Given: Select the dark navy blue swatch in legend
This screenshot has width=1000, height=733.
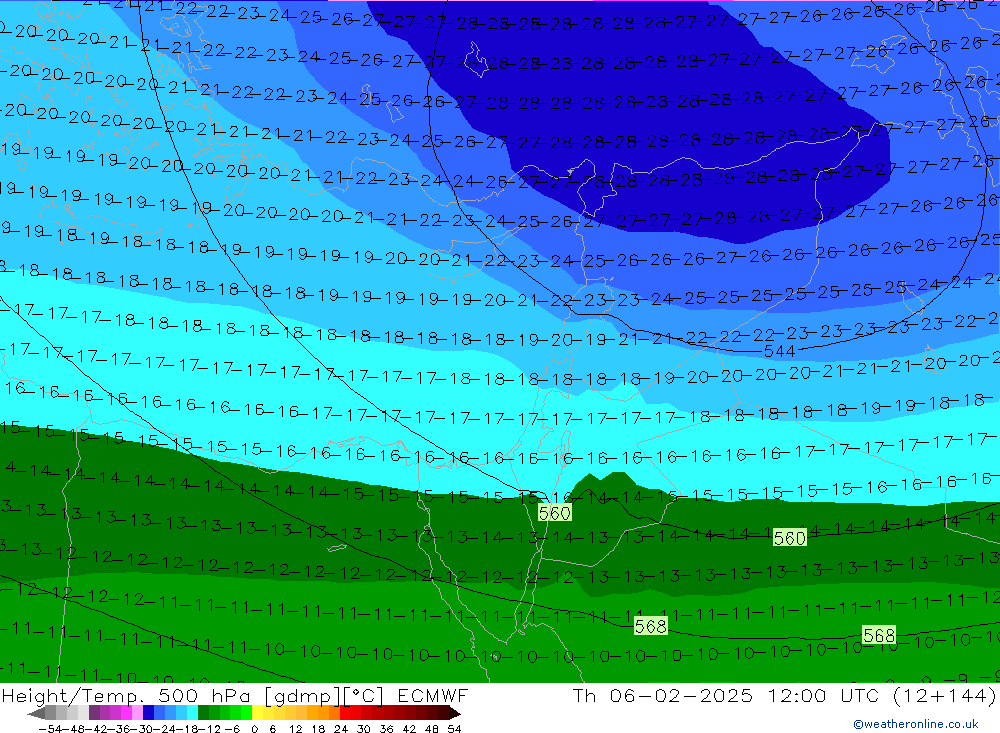Looking at the screenshot, I should [x=148, y=713].
